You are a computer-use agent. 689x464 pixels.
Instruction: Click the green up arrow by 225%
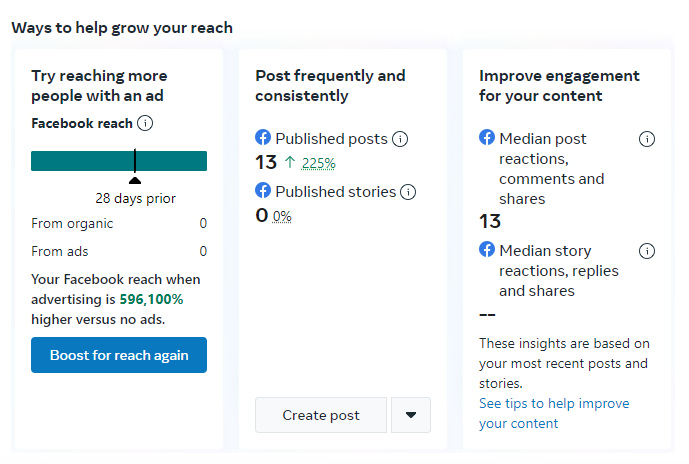pos(290,163)
